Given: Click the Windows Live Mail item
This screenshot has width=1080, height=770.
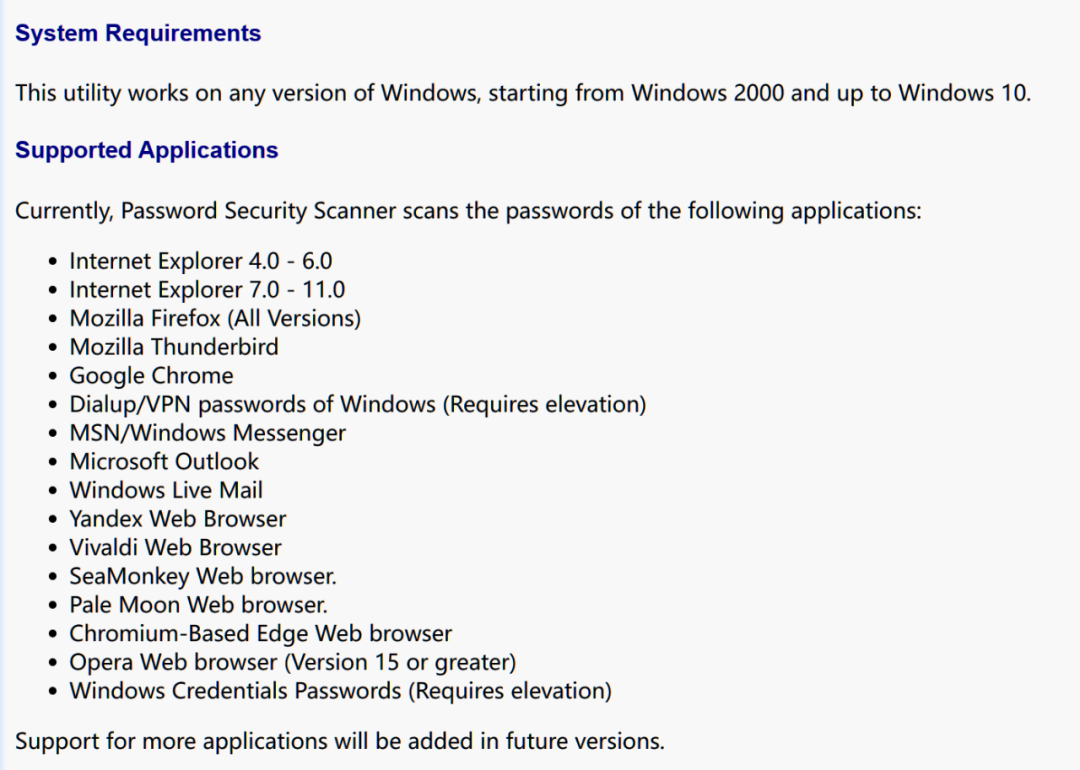Looking at the screenshot, I should (166, 490).
